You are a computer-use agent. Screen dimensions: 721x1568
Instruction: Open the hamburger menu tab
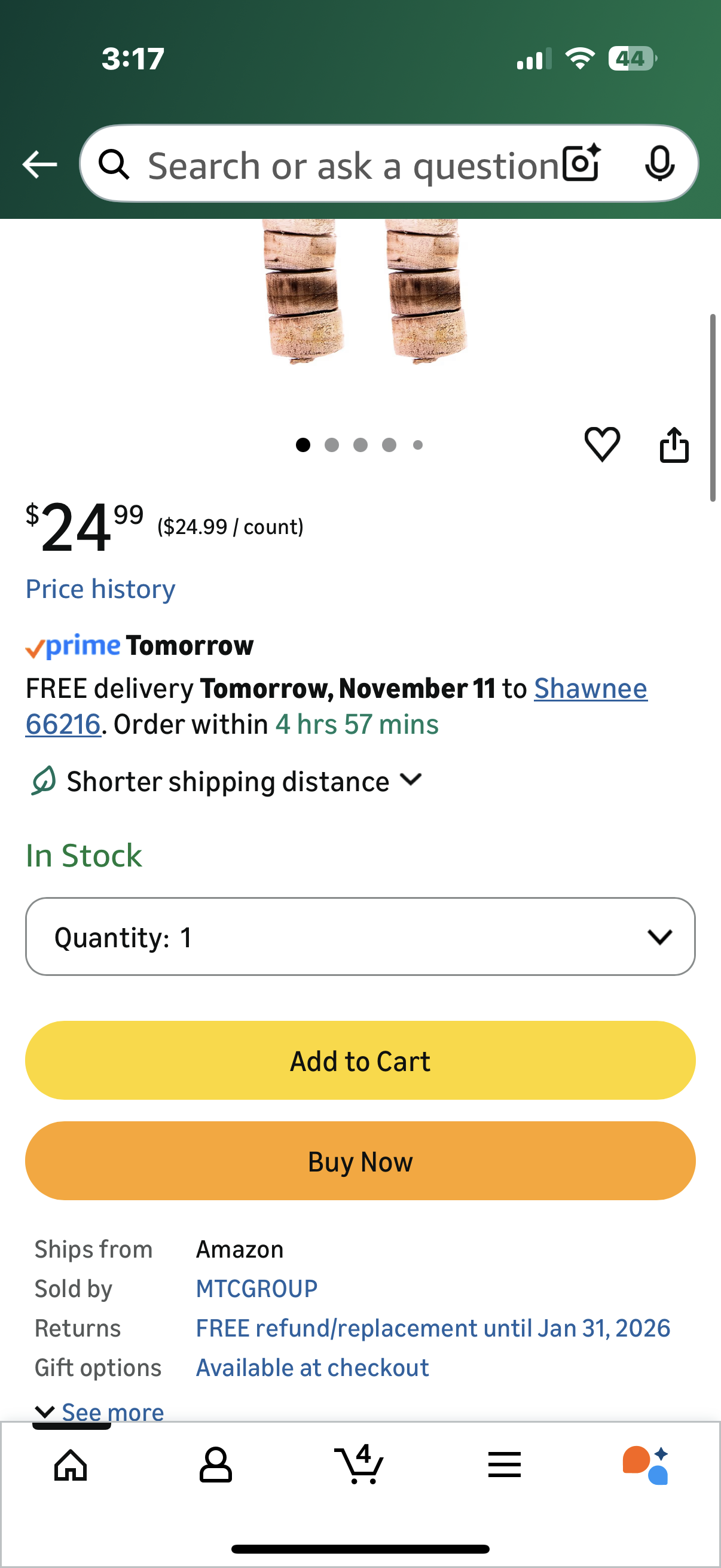point(504,1464)
